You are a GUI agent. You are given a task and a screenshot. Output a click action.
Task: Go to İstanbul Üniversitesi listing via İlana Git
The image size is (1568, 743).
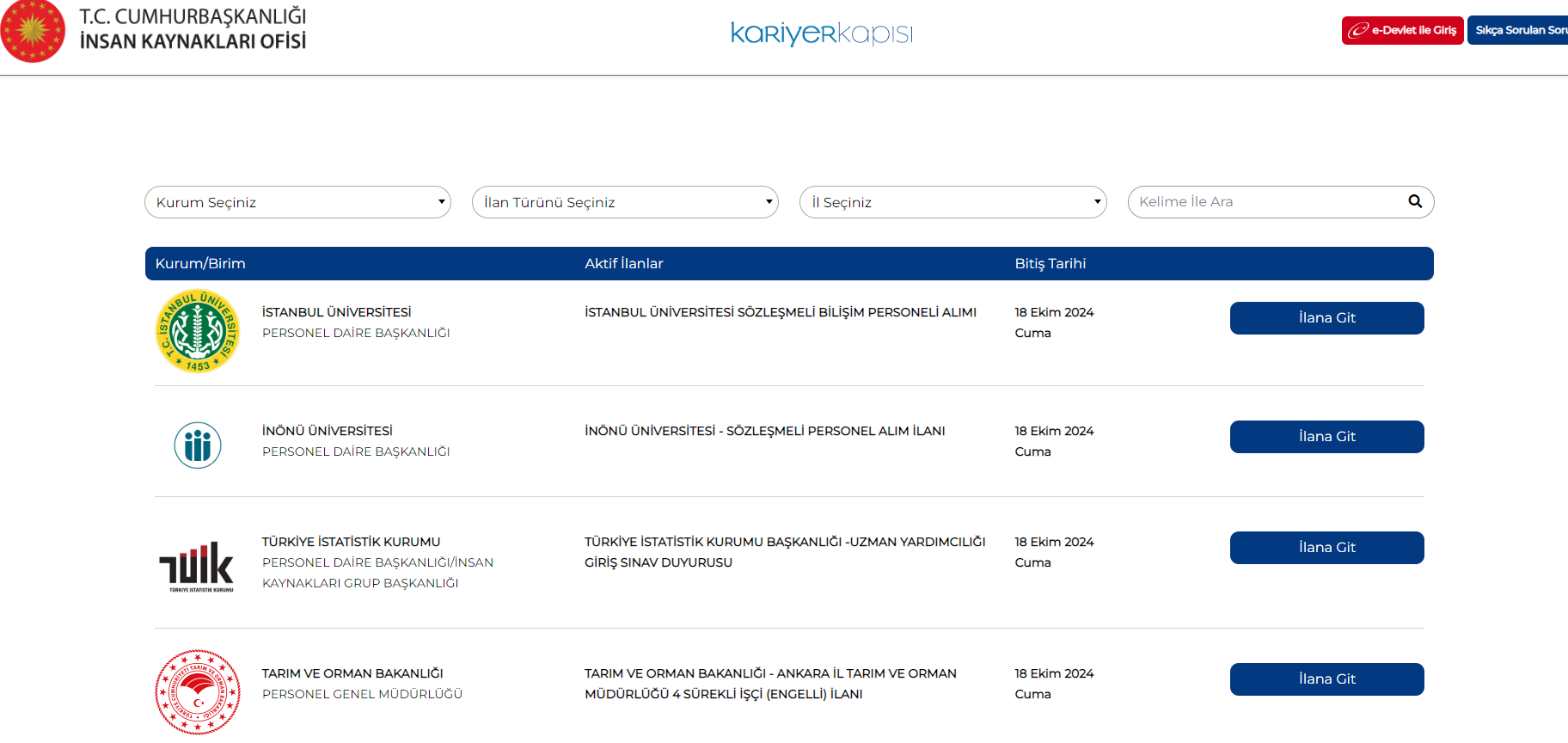[1326, 318]
